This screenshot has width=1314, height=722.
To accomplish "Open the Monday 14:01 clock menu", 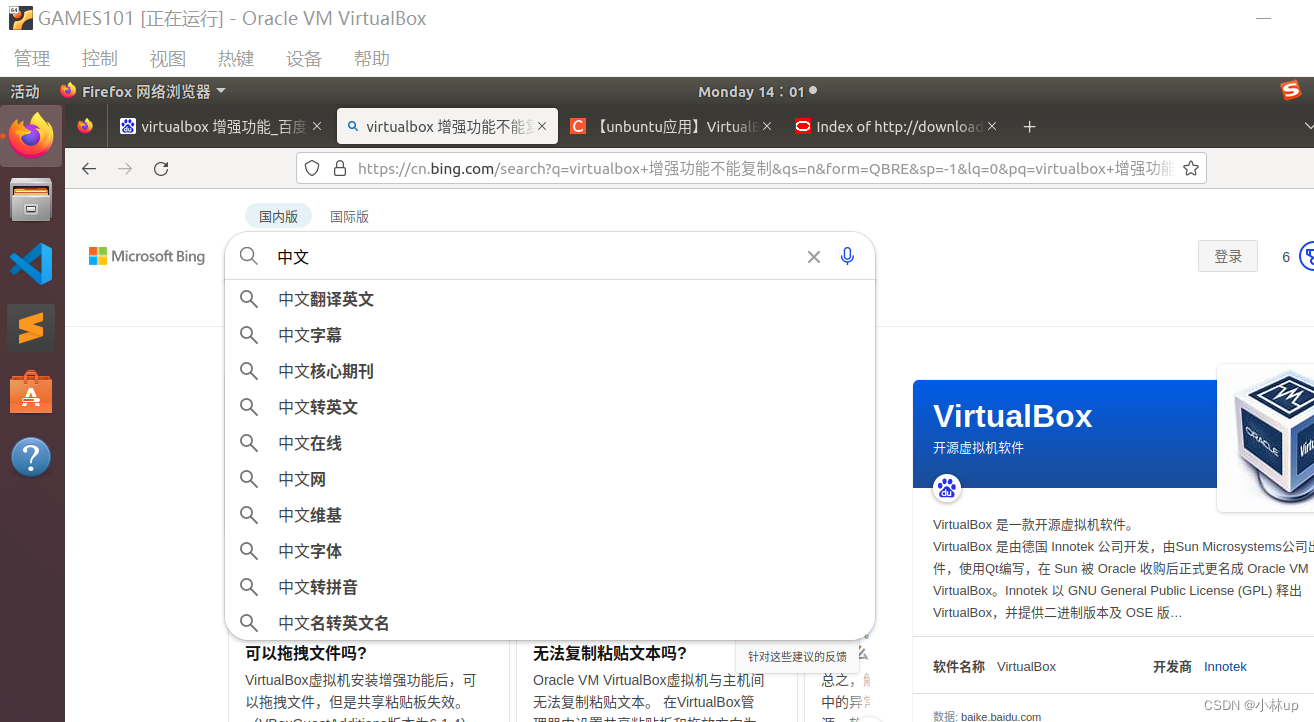I will 757,91.
